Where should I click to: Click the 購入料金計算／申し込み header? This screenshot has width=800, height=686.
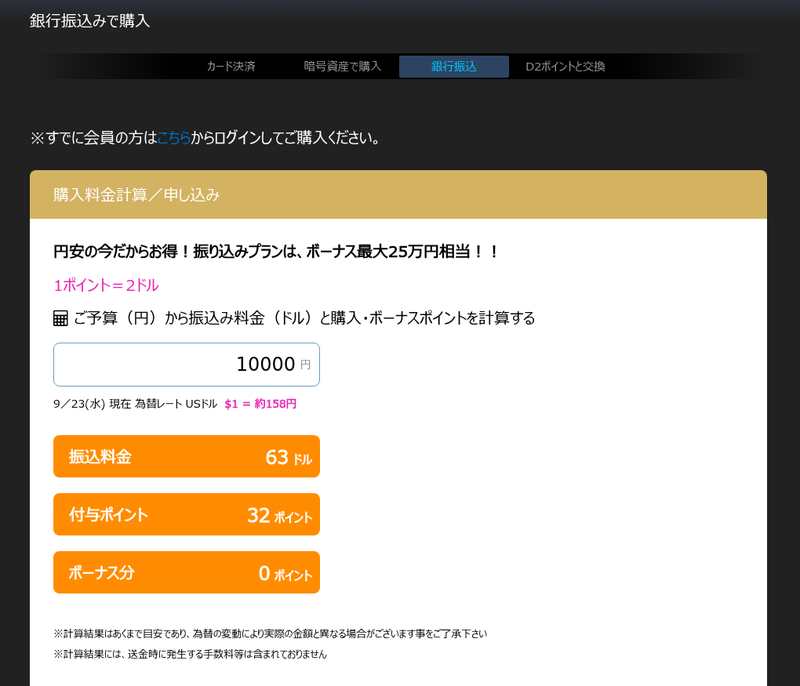398,194
